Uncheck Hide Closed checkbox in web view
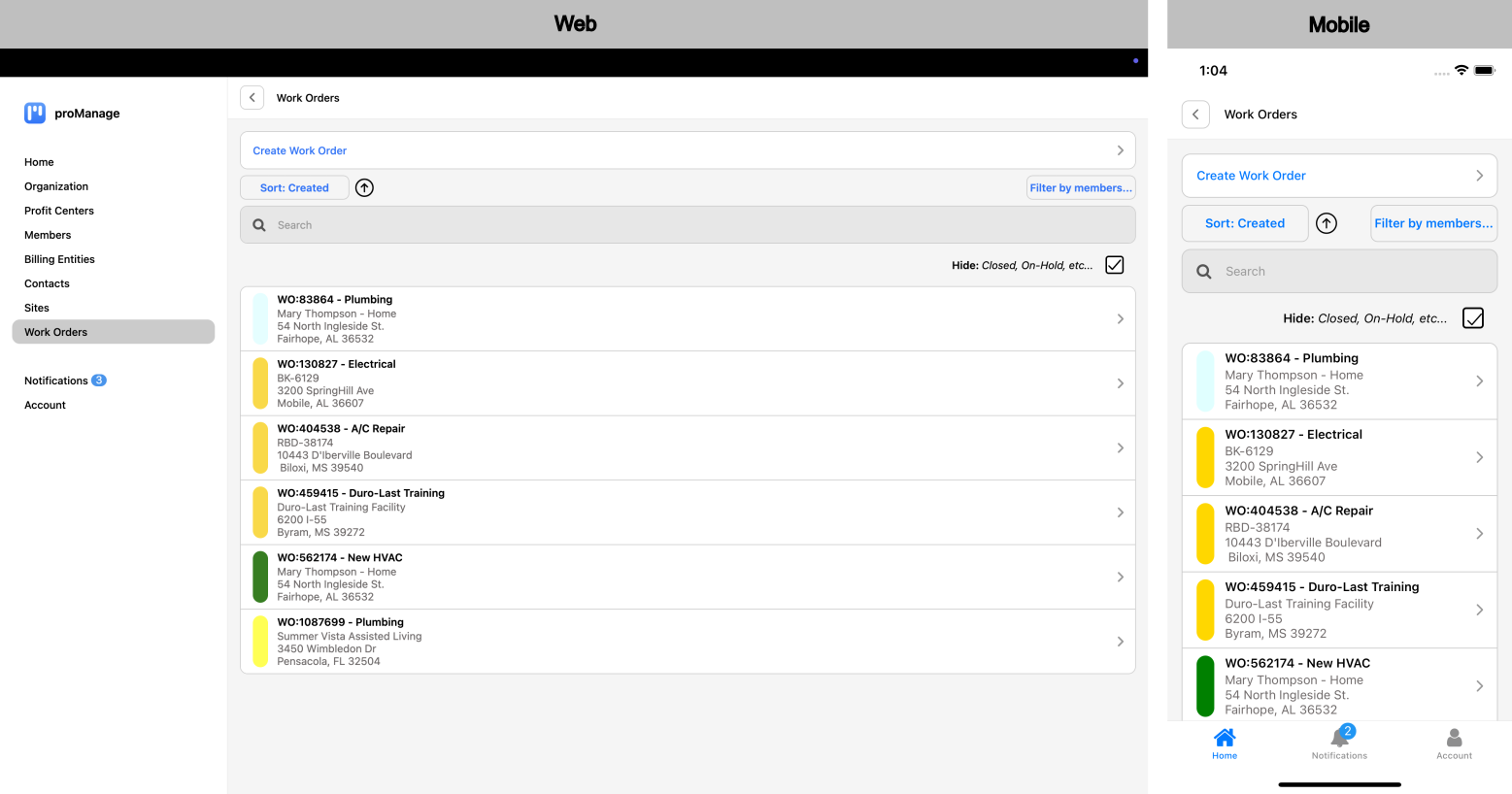The width and height of the screenshot is (1512, 794). point(1115,265)
